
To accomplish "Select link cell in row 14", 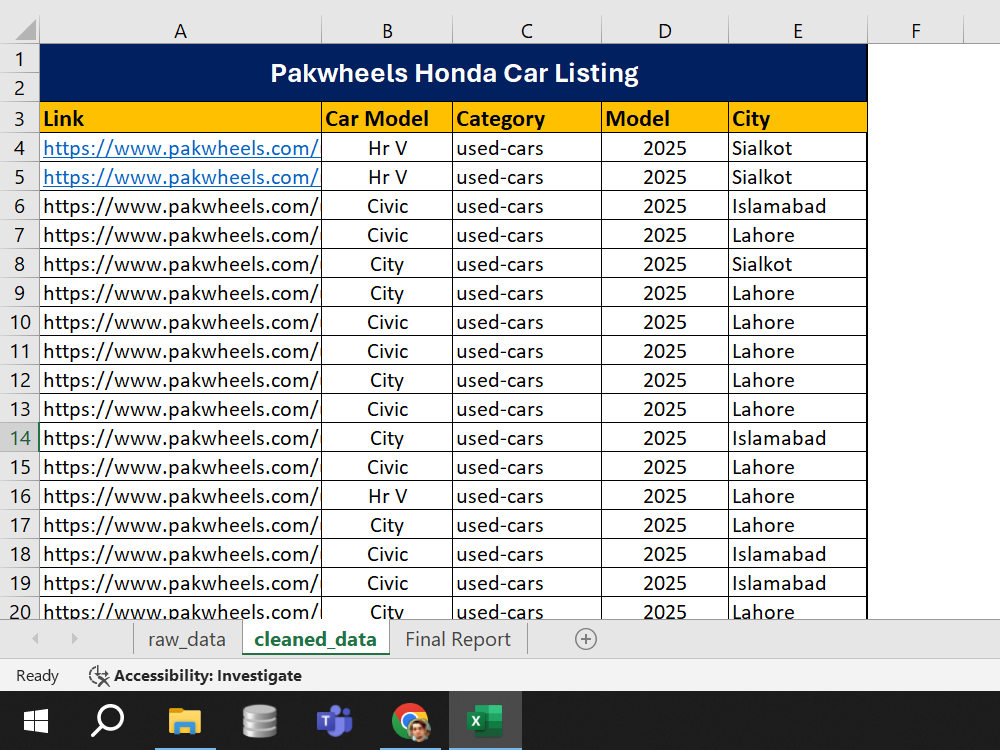I will coord(180,438).
